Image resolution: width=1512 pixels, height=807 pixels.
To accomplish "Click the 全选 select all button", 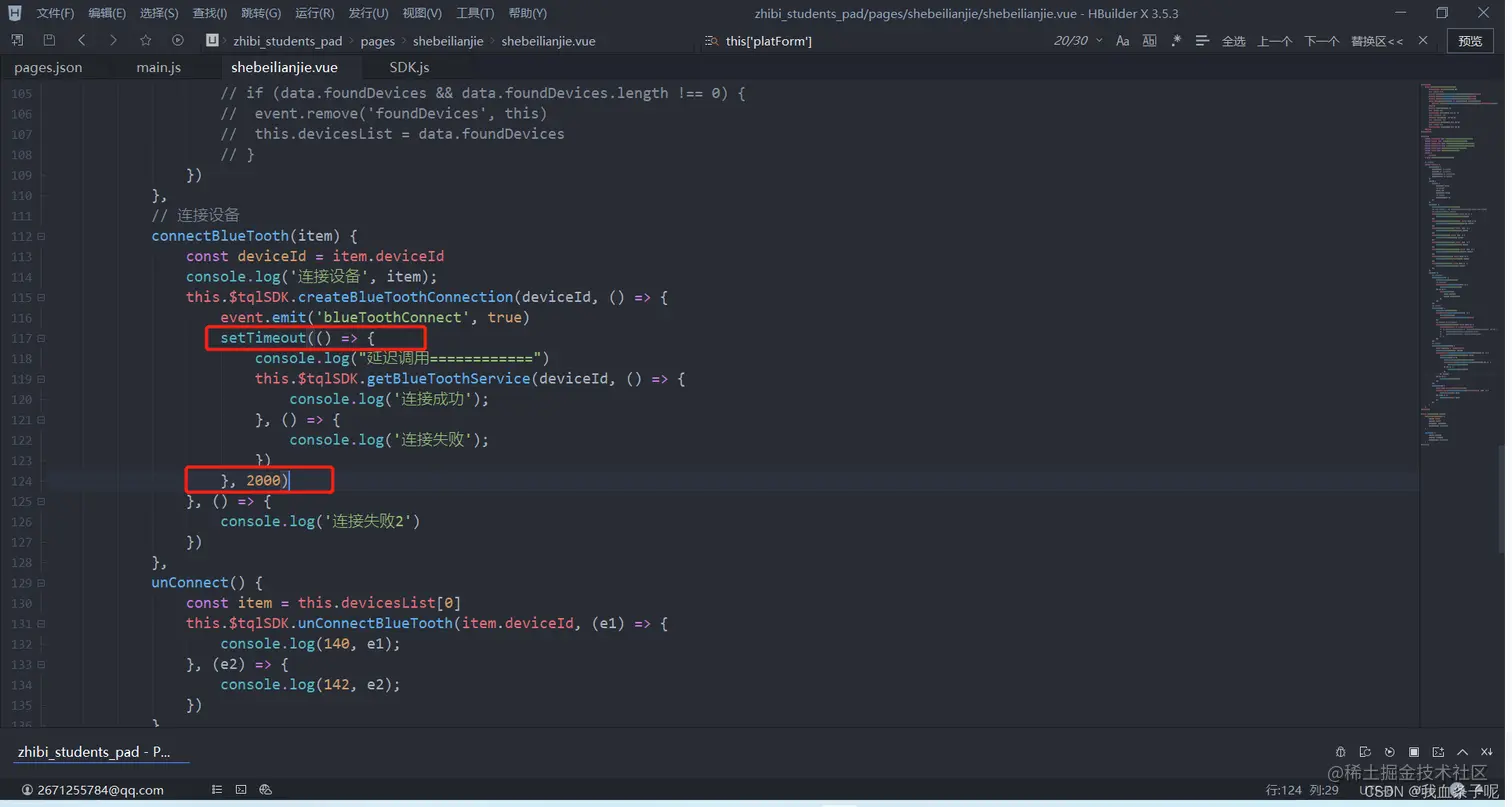I will pos(1234,41).
